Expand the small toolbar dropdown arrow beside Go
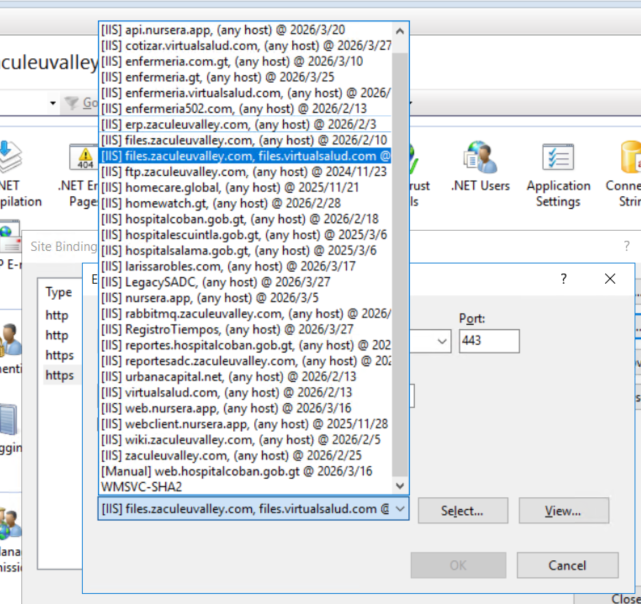641x604 pixels. coord(52,103)
